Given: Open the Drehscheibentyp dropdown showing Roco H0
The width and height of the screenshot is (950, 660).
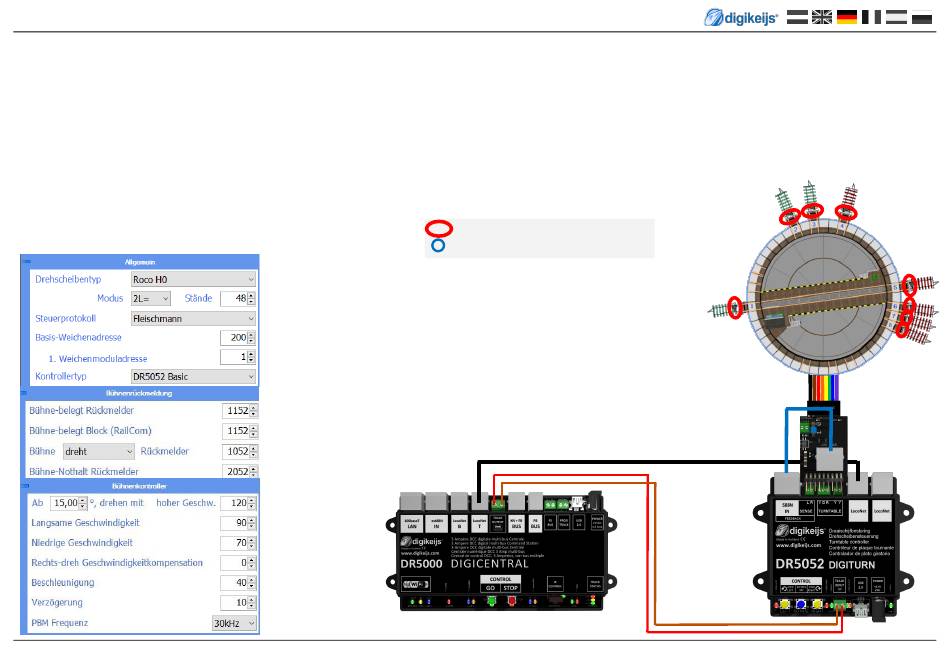Looking at the screenshot, I should tap(193, 279).
